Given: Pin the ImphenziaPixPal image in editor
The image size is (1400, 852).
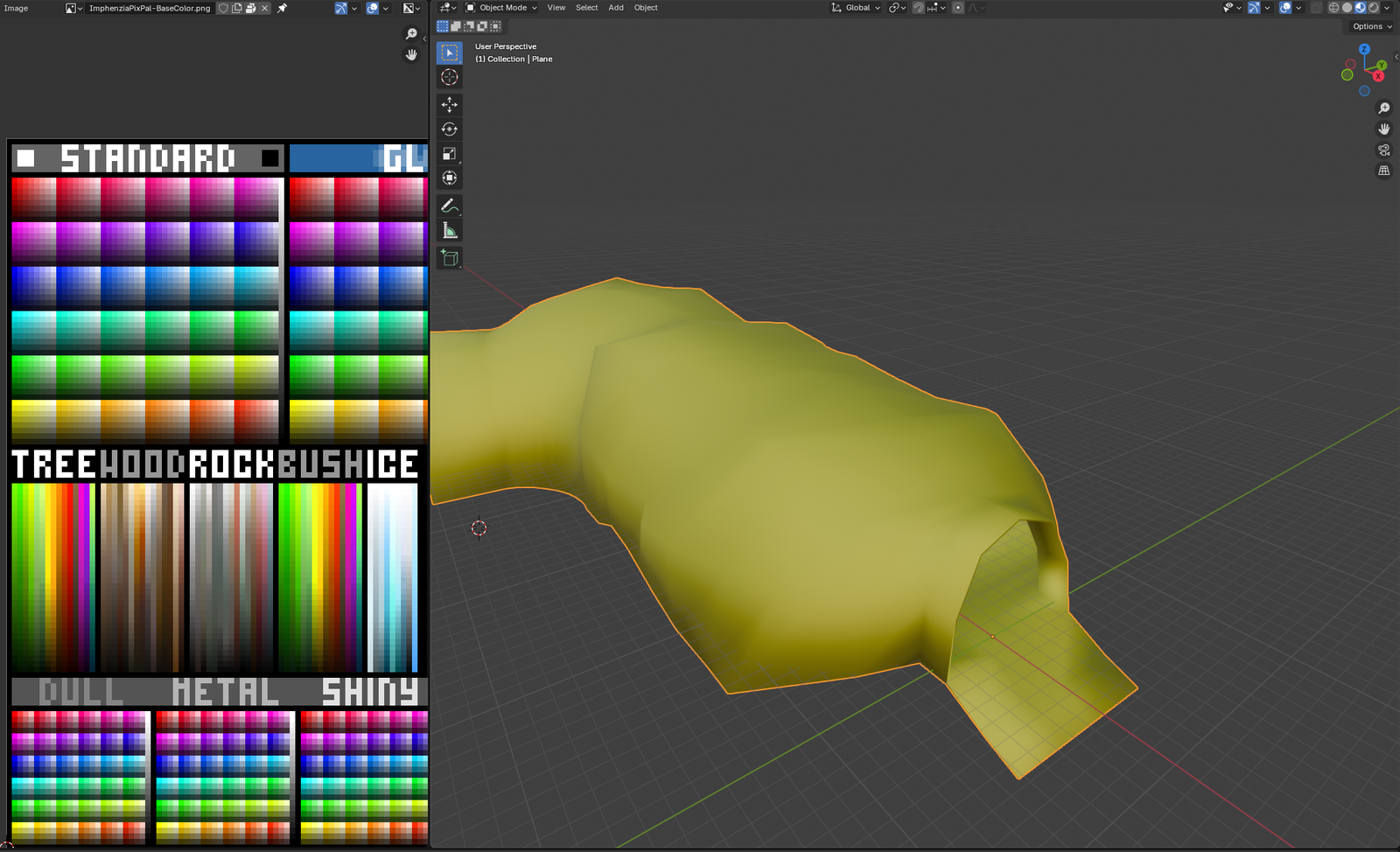Looking at the screenshot, I should [x=283, y=8].
